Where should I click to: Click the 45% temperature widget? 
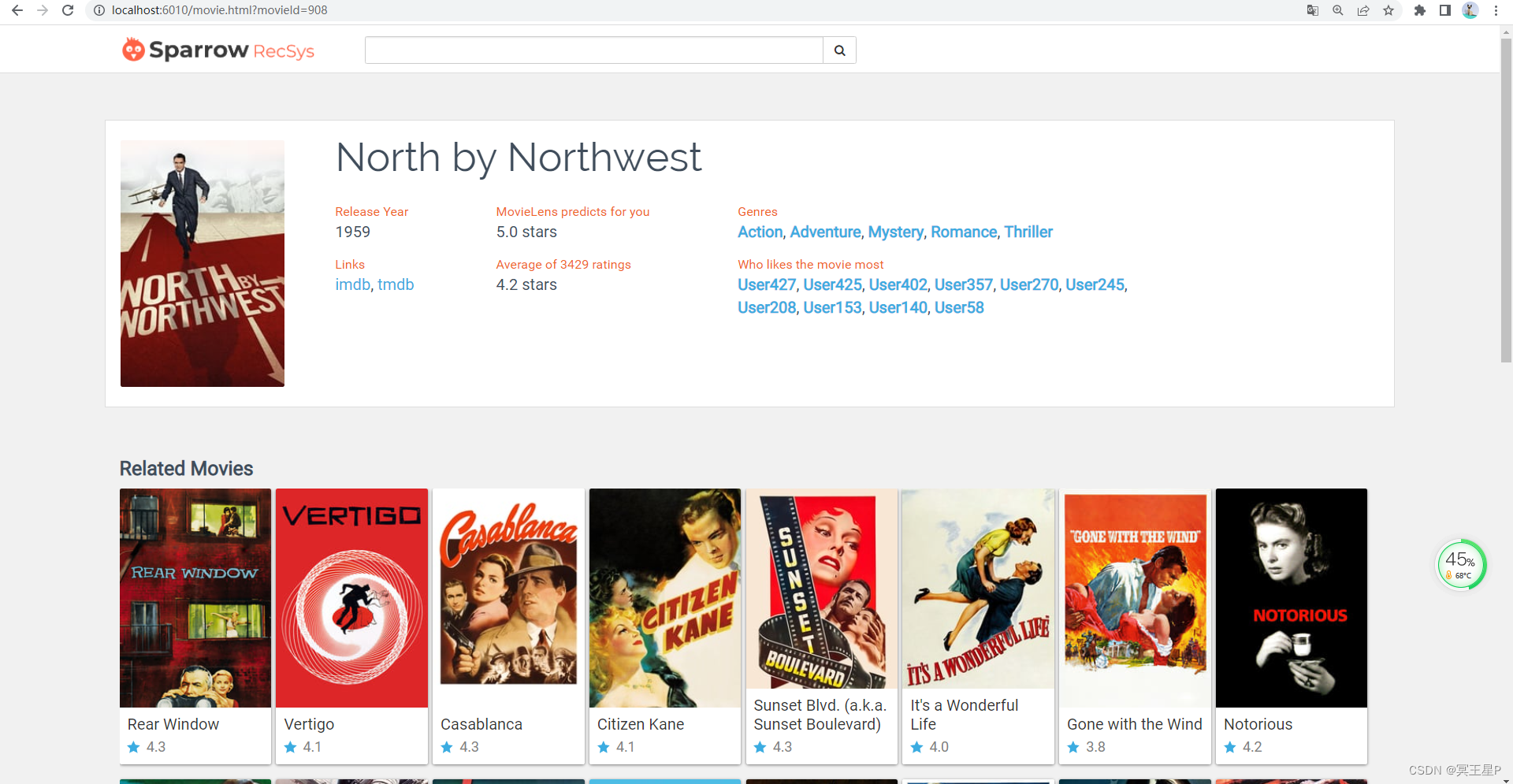click(1461, 564)
